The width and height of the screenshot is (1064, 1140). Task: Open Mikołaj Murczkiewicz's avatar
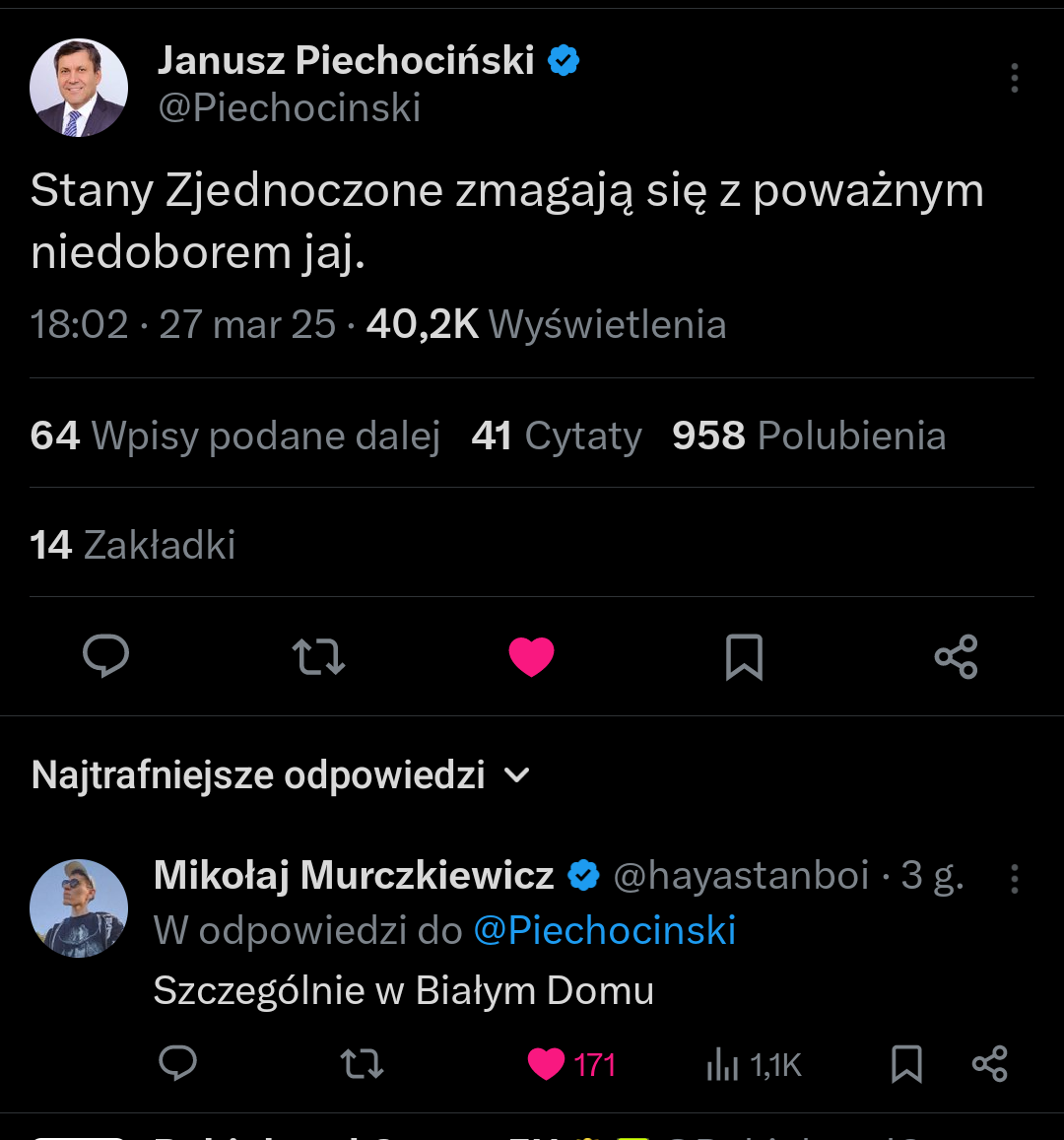point(79,908)
